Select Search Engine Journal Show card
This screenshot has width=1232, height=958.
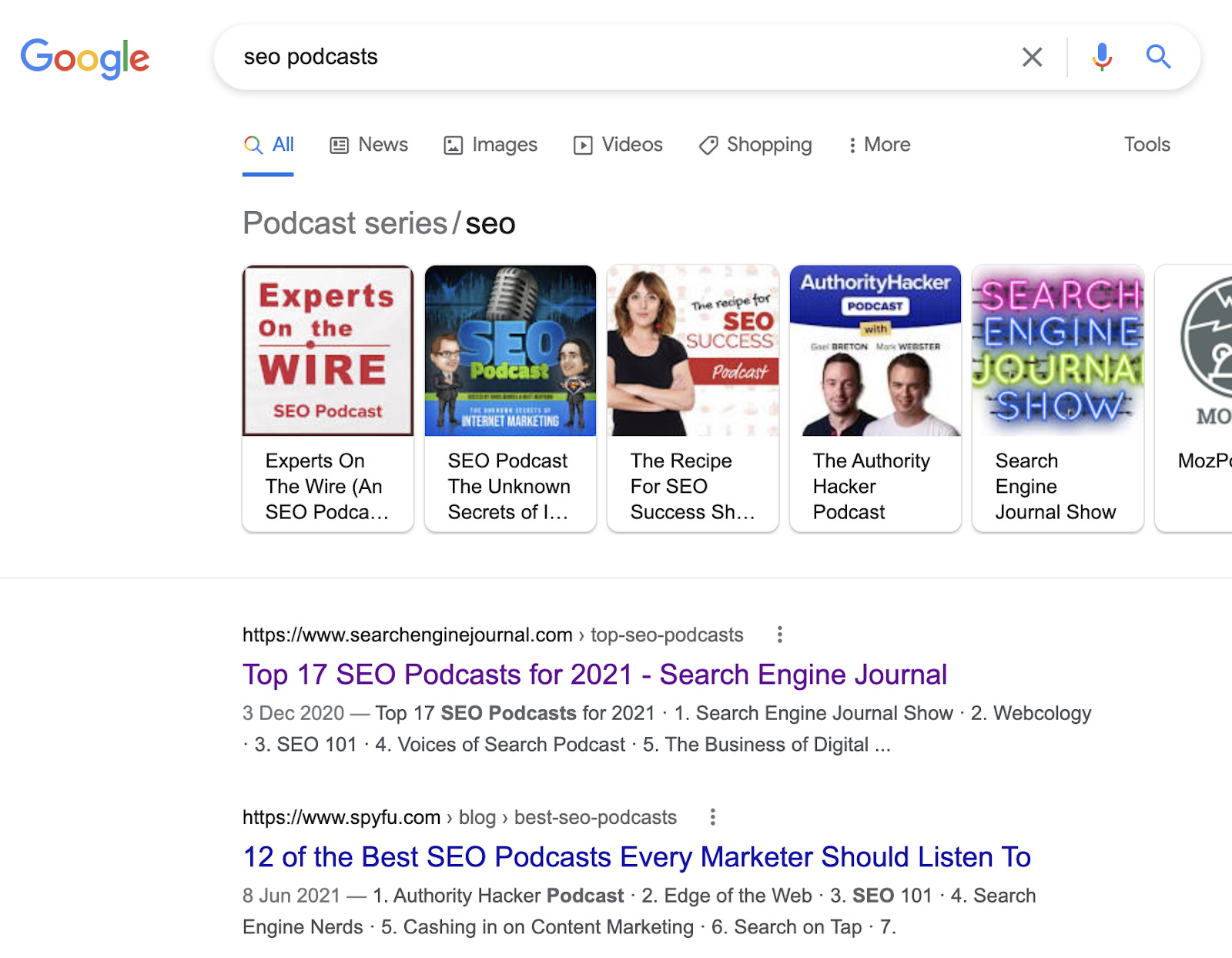(x=1058, y=398)
